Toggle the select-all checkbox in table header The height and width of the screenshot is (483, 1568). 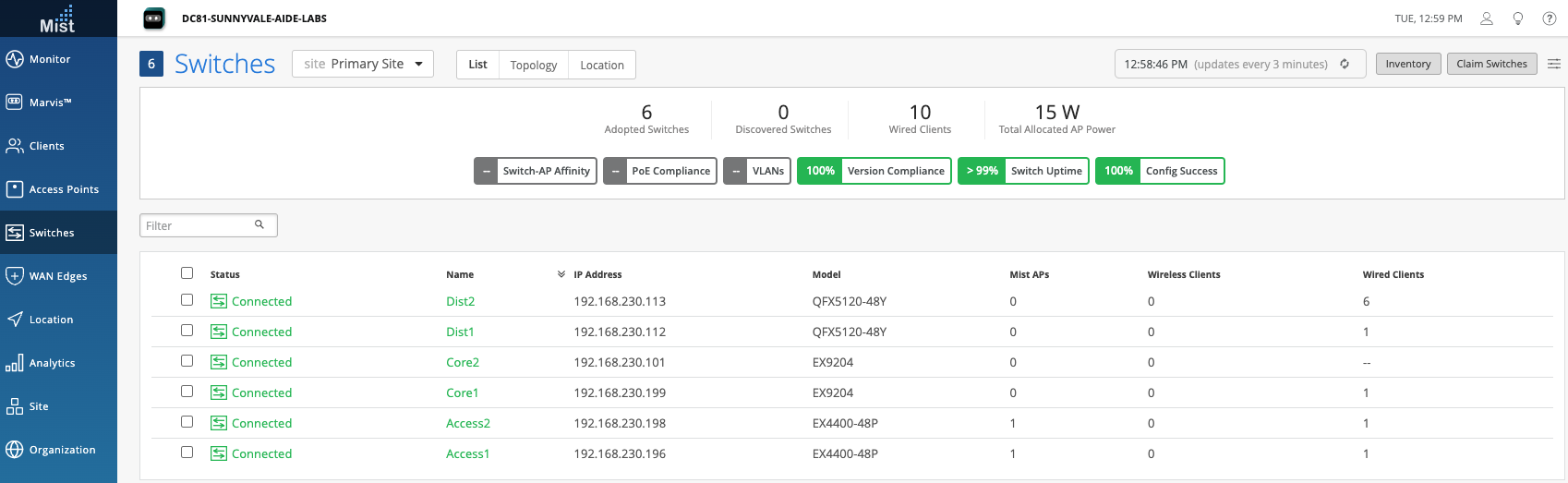[187, 273]
